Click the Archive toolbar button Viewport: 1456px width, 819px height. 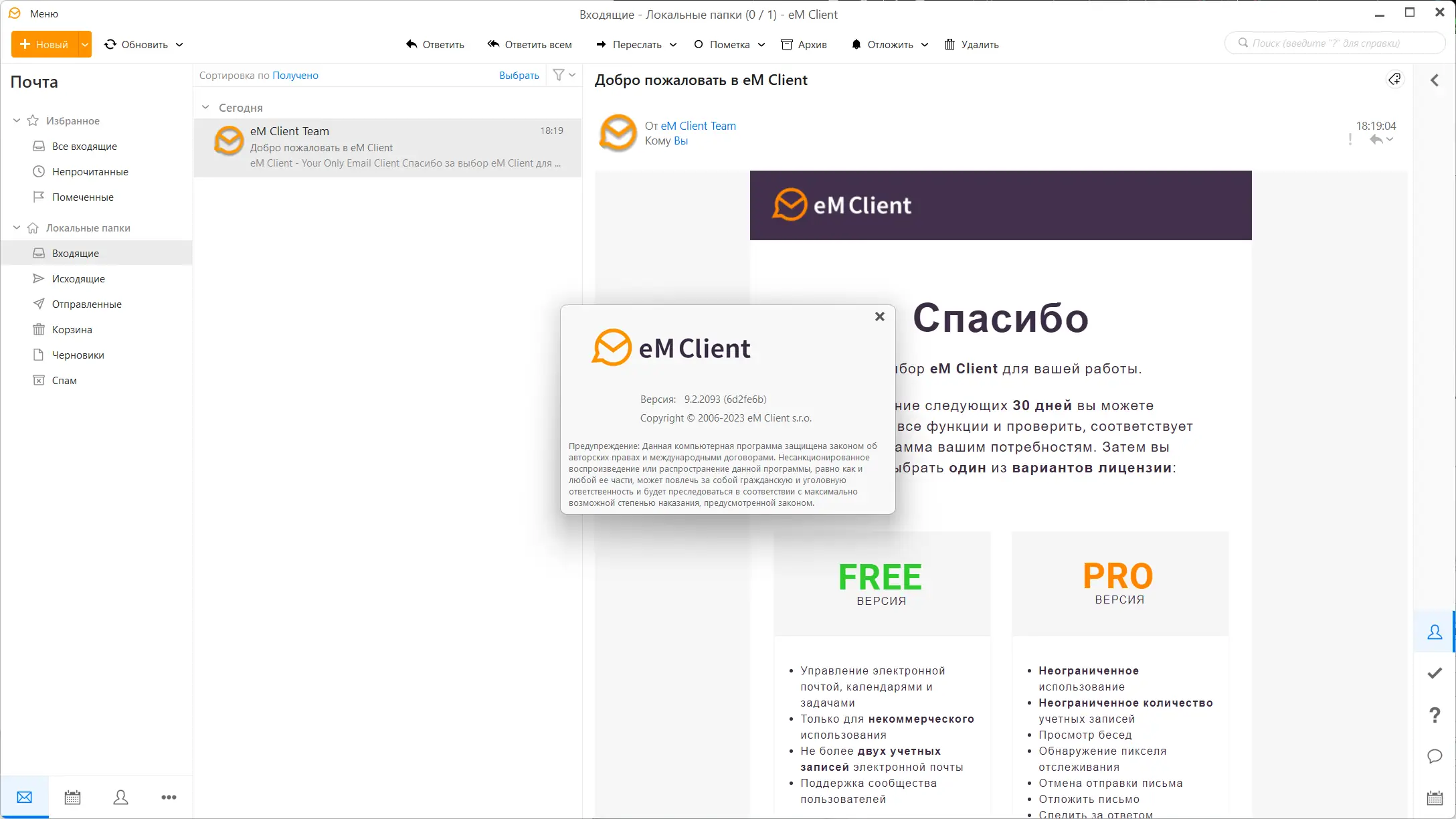coord(804,44)
